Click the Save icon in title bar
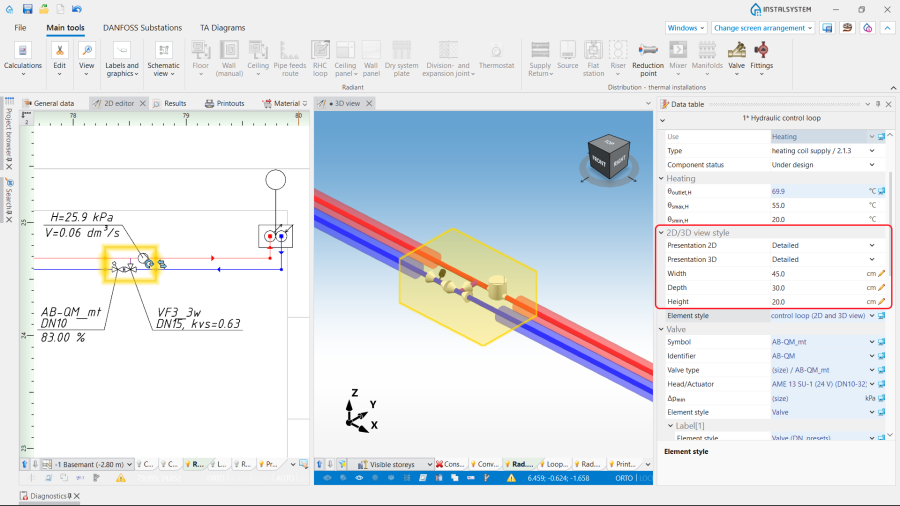The image size is (900, 506). (x=27, y=9)
